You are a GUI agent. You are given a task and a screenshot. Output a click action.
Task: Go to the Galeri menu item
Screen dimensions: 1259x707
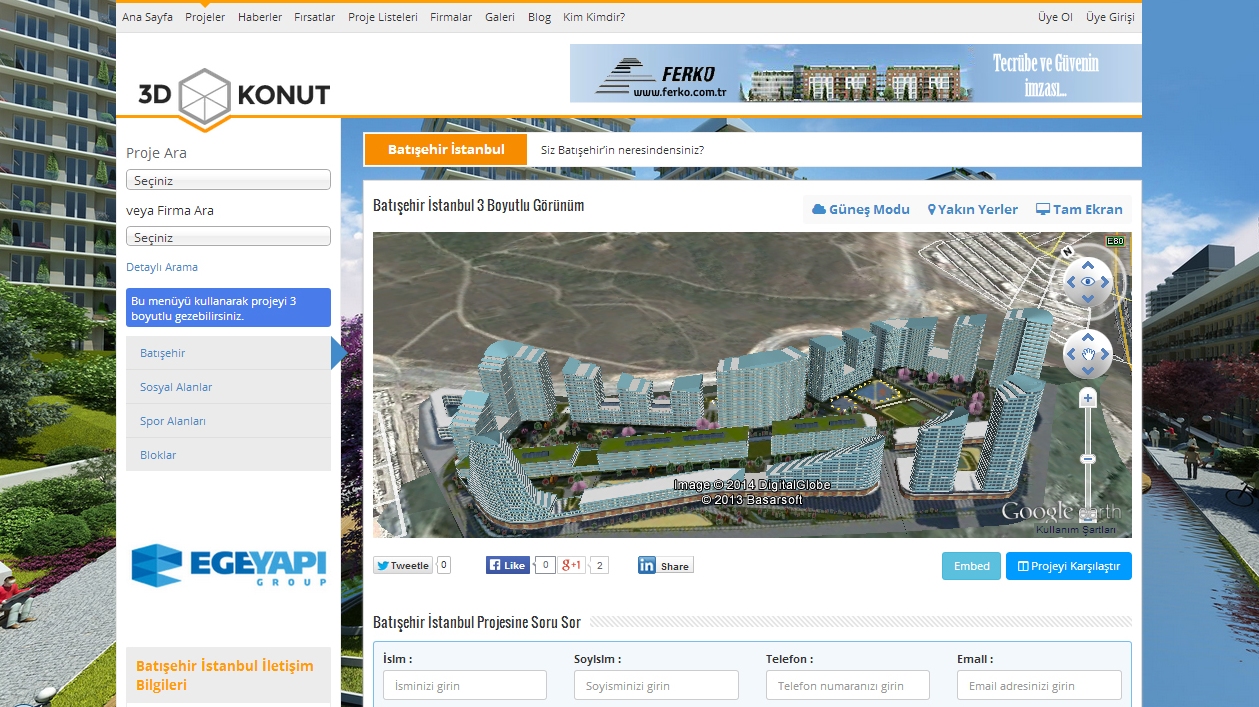click(x=500, y=17)
